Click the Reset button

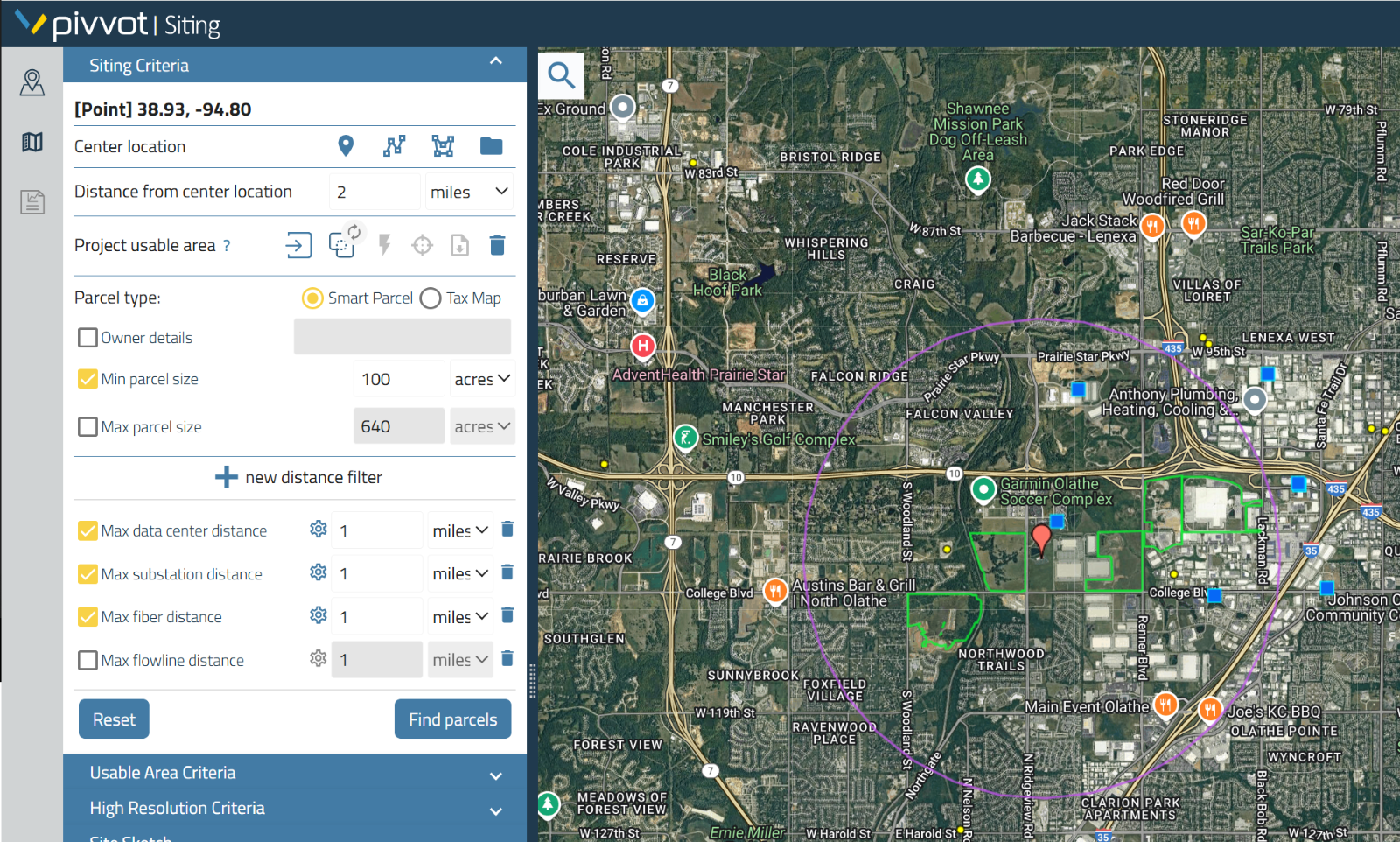point(114,719)
